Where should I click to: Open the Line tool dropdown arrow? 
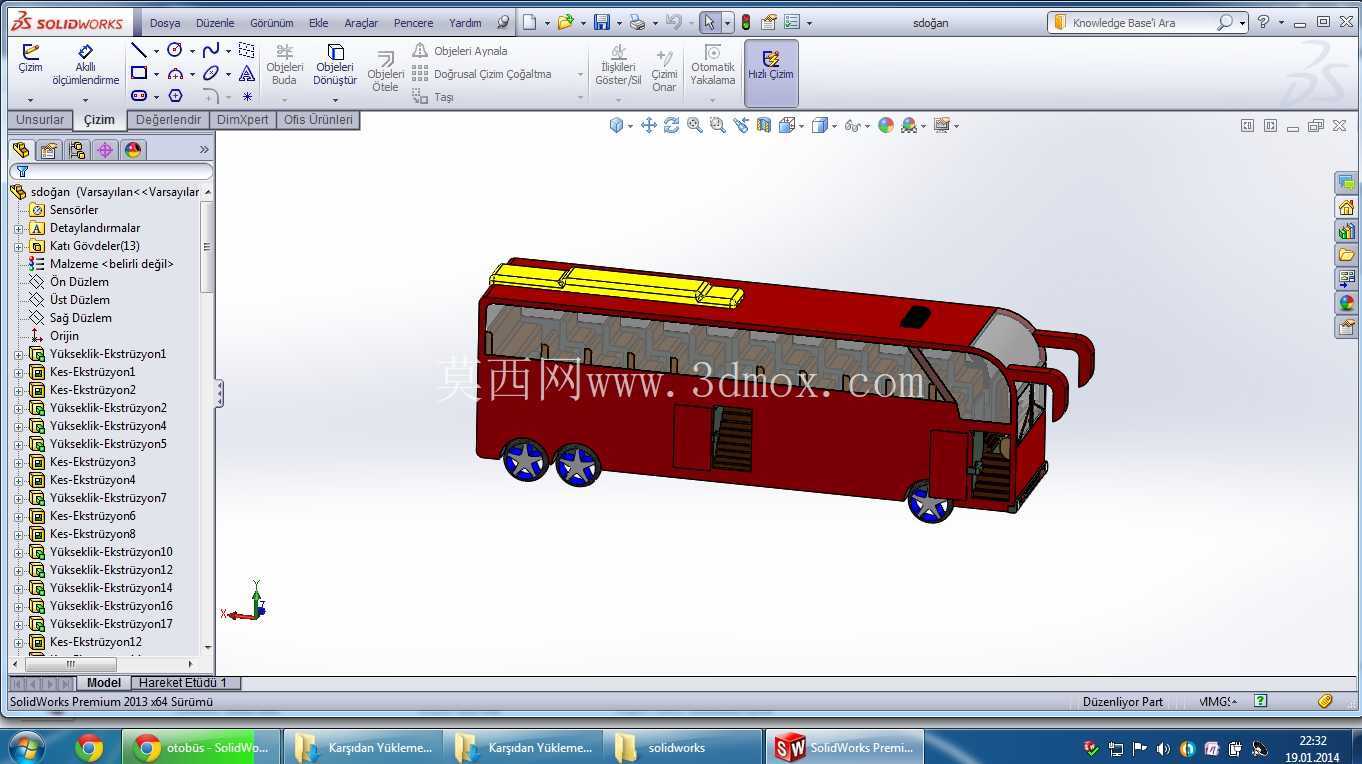pyautogui.click(x=156, y=51)
